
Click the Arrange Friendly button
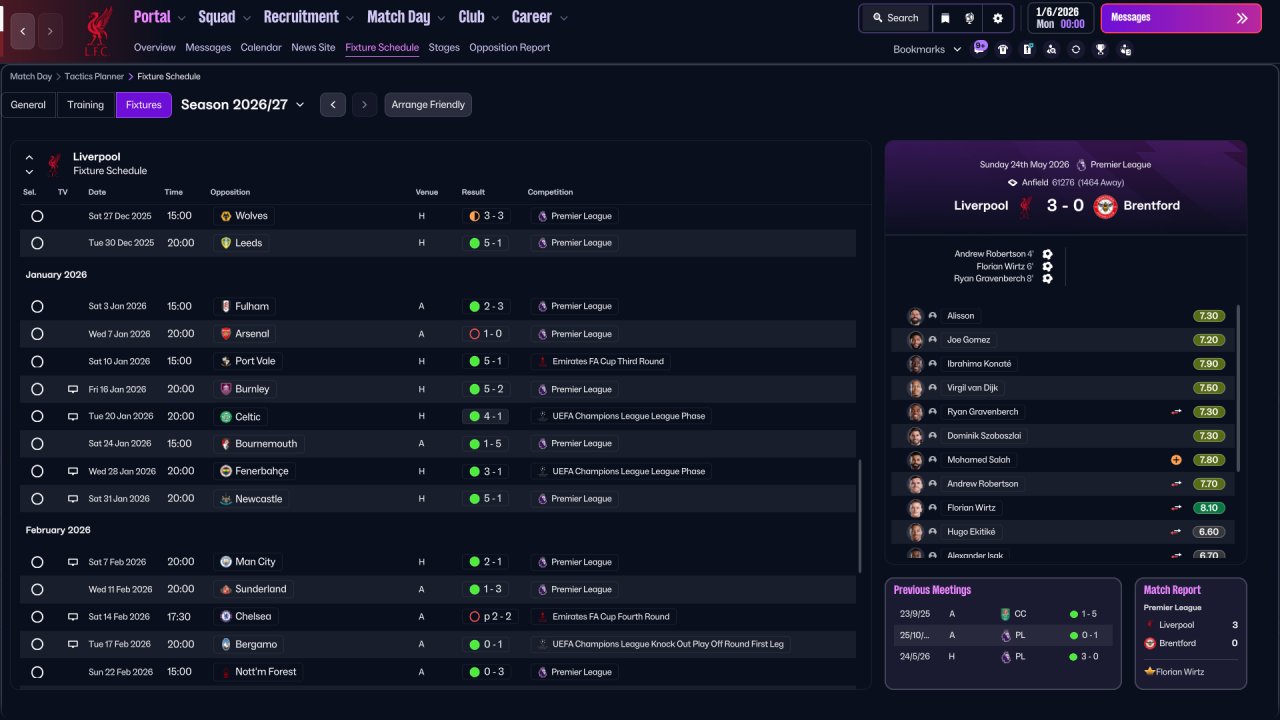click(x=428, y=105)
